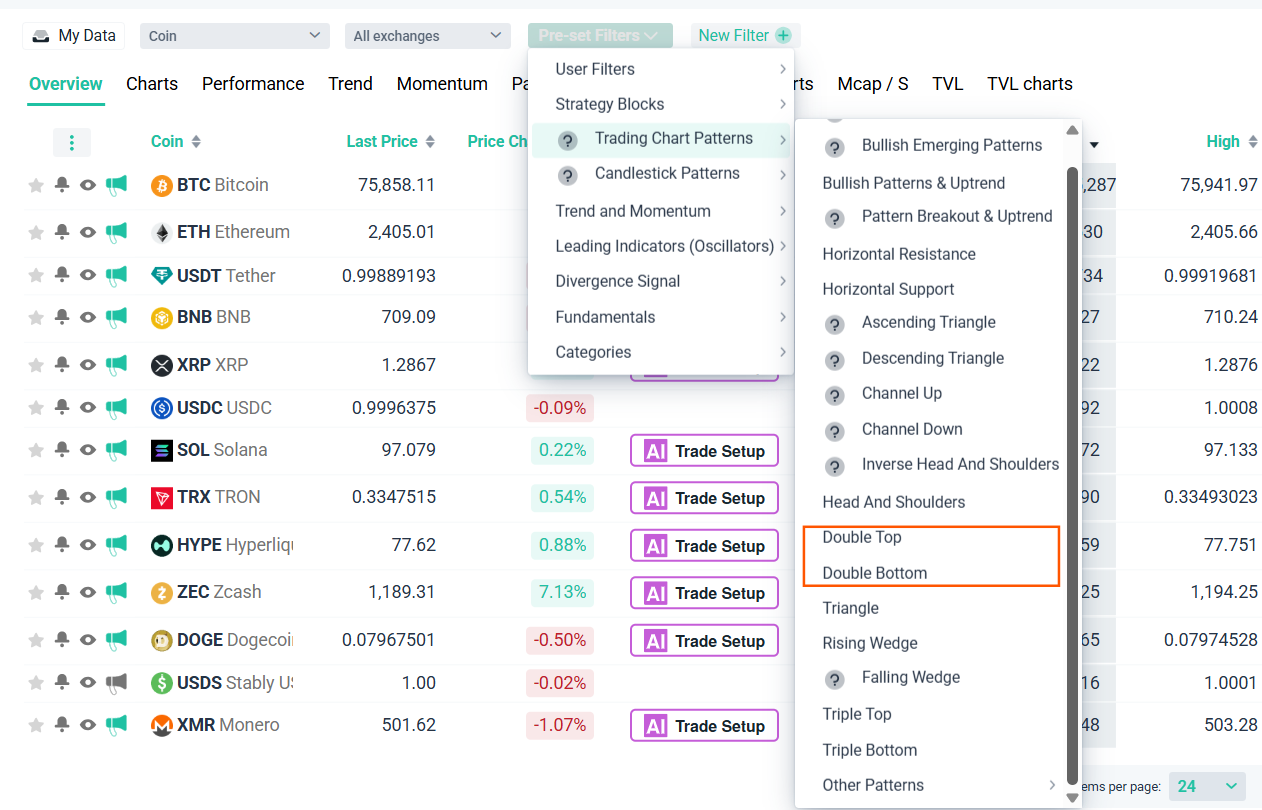Open the Coin type dropdown
The height and width of the screenshot is (810, 1262).
pyautogui.click(x=235, y=36)
